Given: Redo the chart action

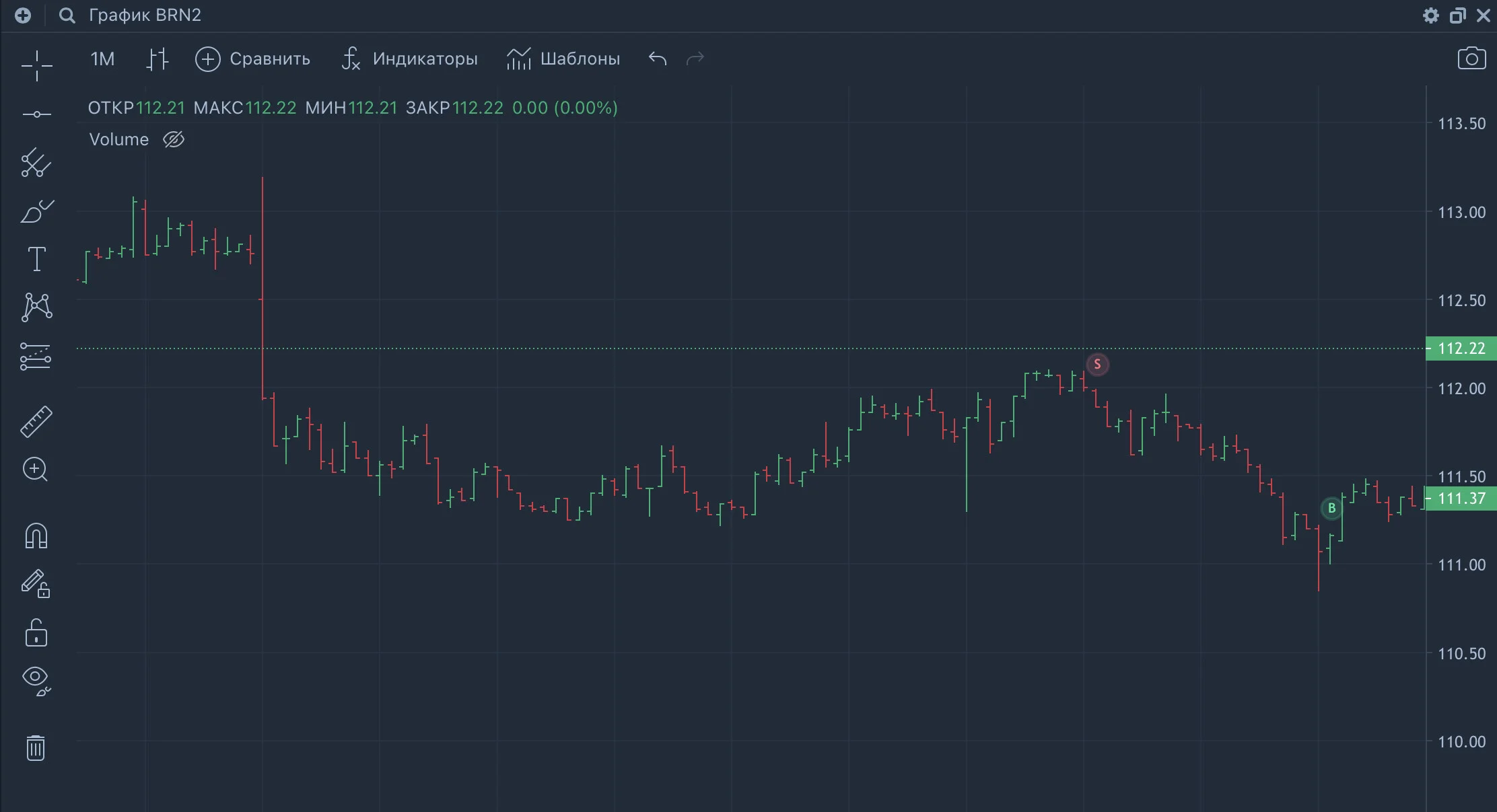Looking at the screenshot, I should coord(695,59).
